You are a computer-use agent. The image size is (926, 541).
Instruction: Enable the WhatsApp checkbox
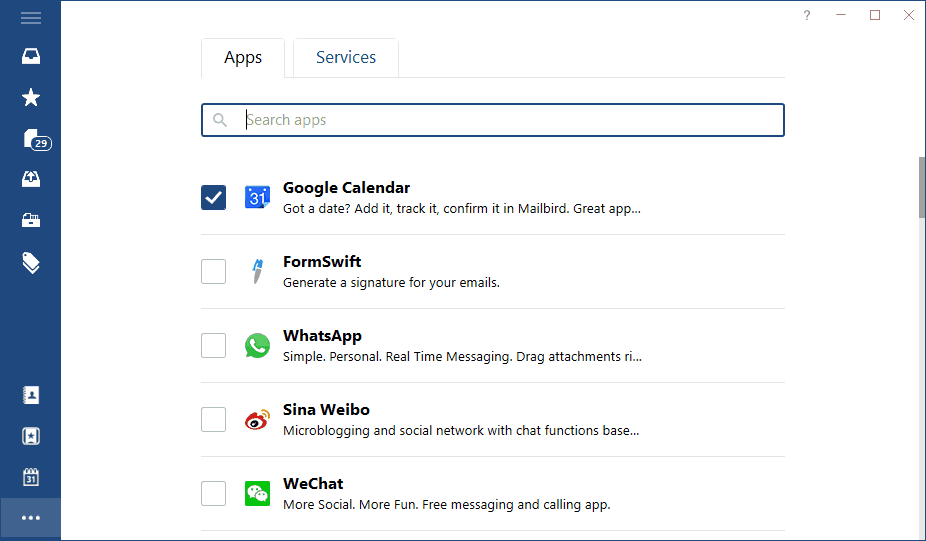coord(214,345)
